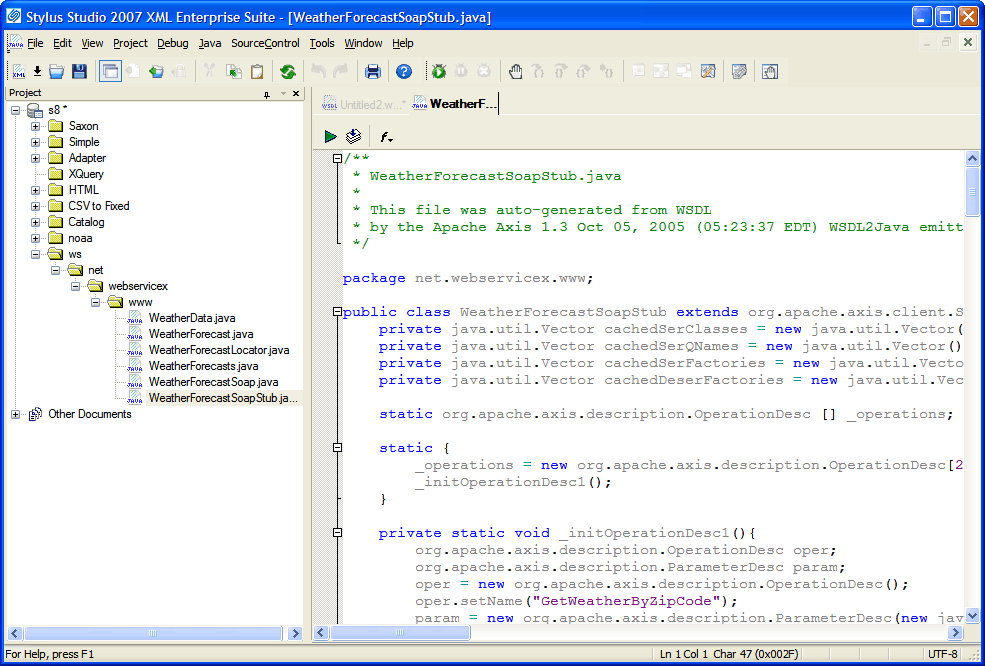The image size is (985, 666).
Task: Click the Pause debugging bug icon
Action: (x=461, y=72)
